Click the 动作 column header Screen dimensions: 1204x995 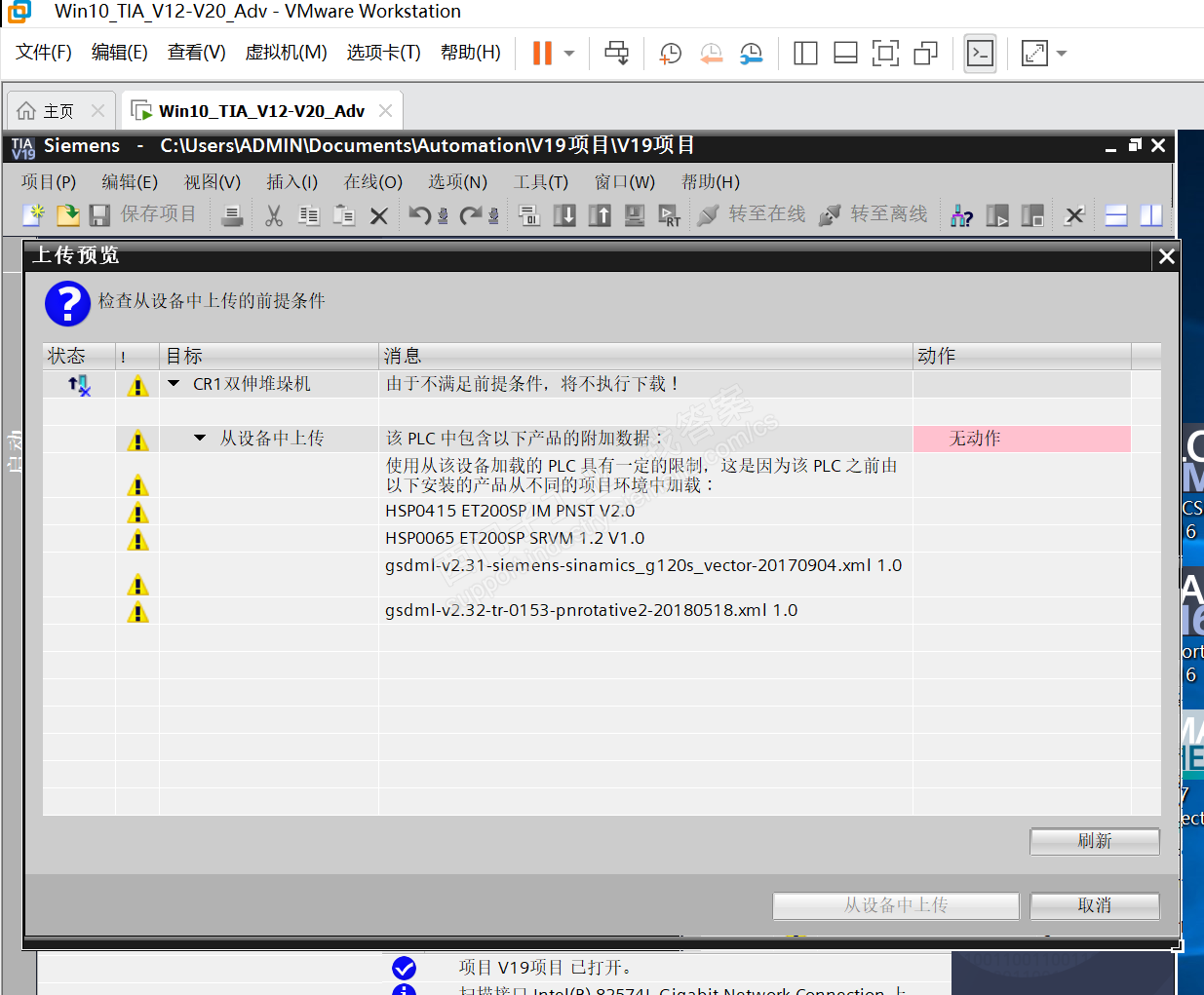pos(1022,356)
